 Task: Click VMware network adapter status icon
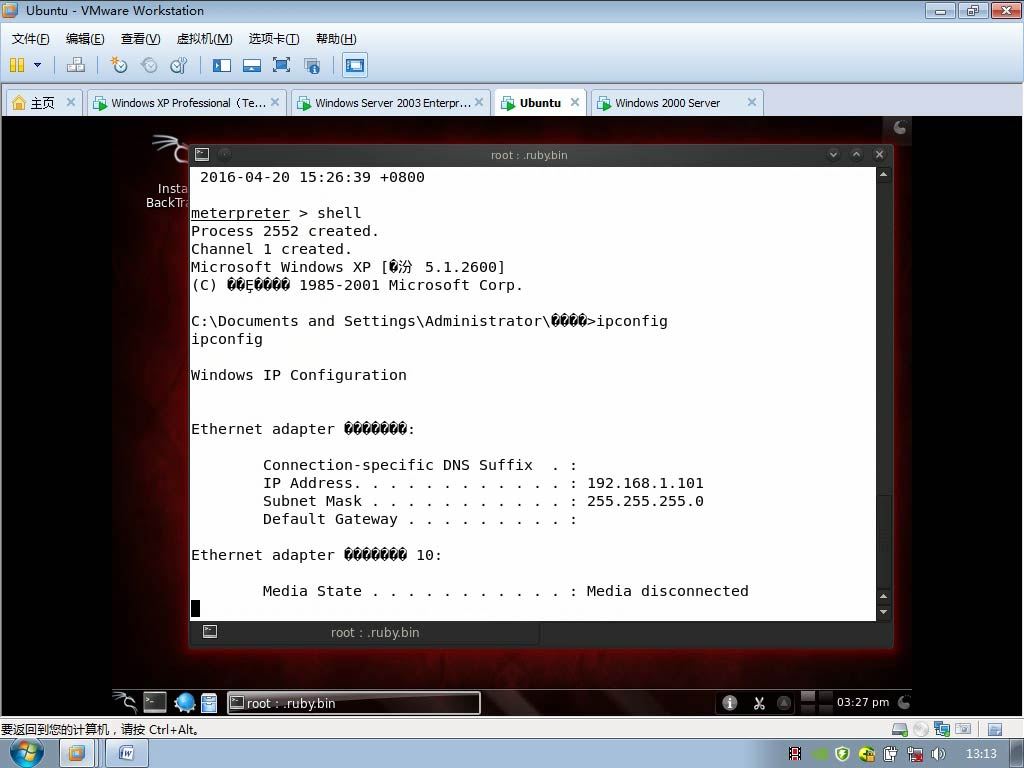pyautogui.click(x=942, y=729)
